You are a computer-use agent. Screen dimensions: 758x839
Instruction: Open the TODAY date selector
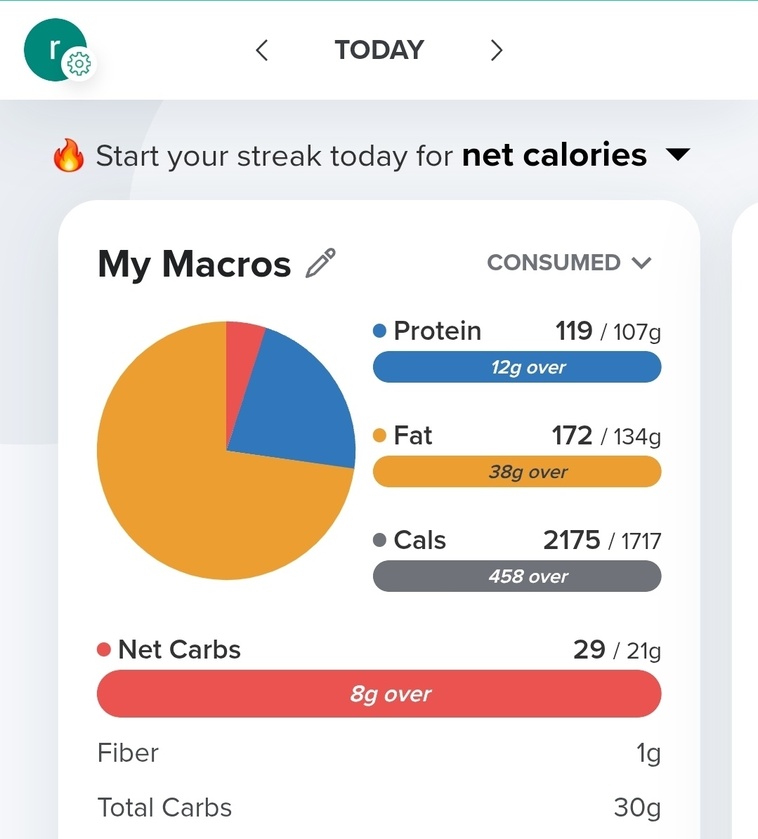coord(379,50)
